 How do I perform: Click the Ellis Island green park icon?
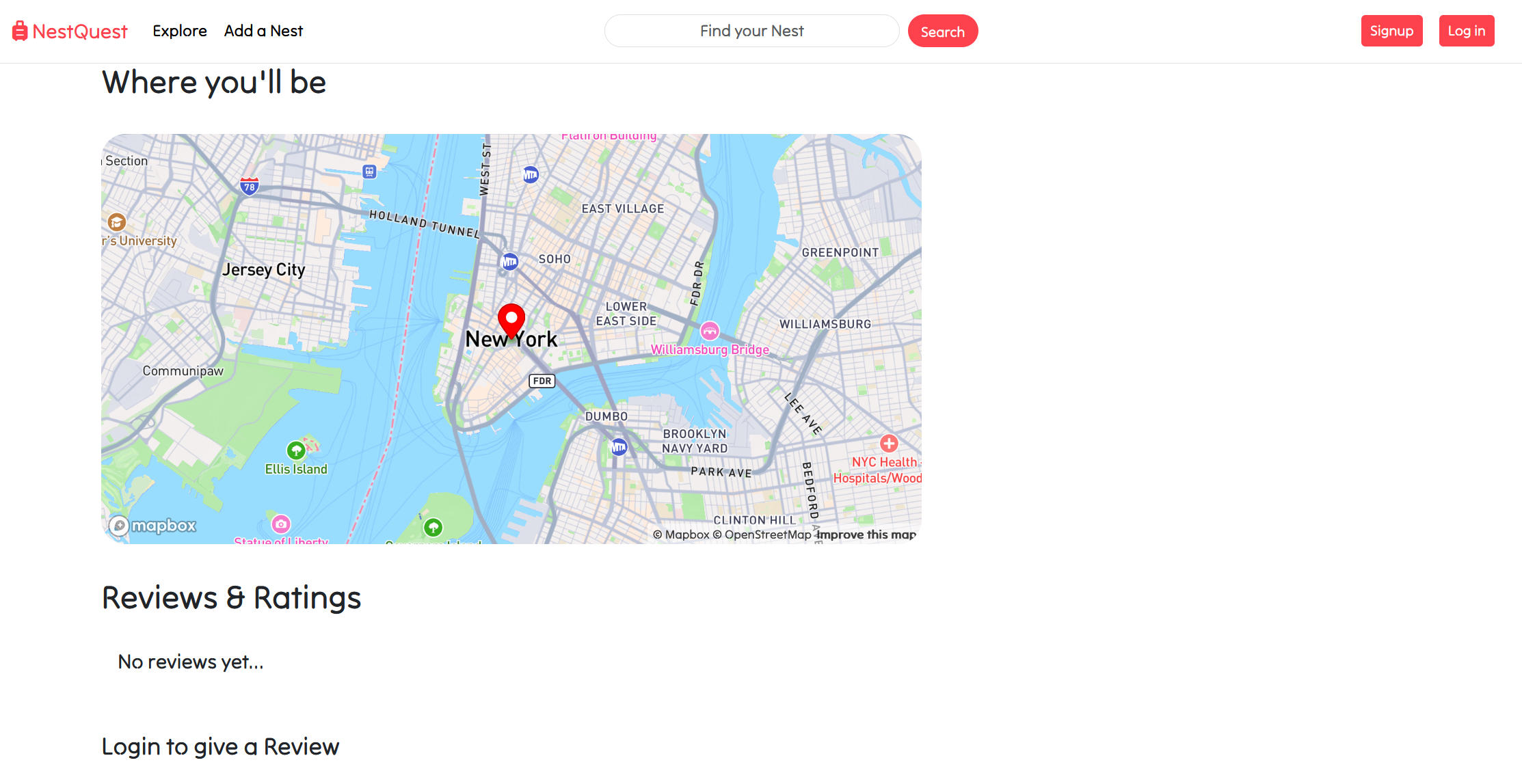click(296, 450)
